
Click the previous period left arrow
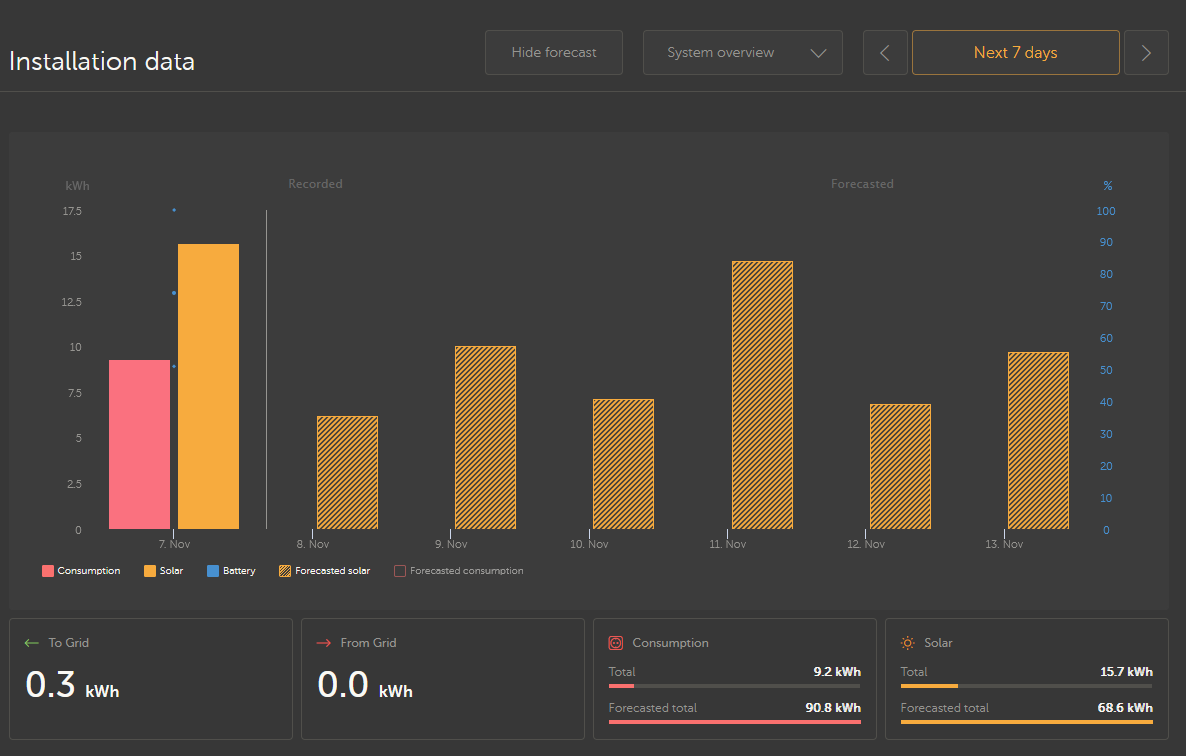[x=885, y=53]
